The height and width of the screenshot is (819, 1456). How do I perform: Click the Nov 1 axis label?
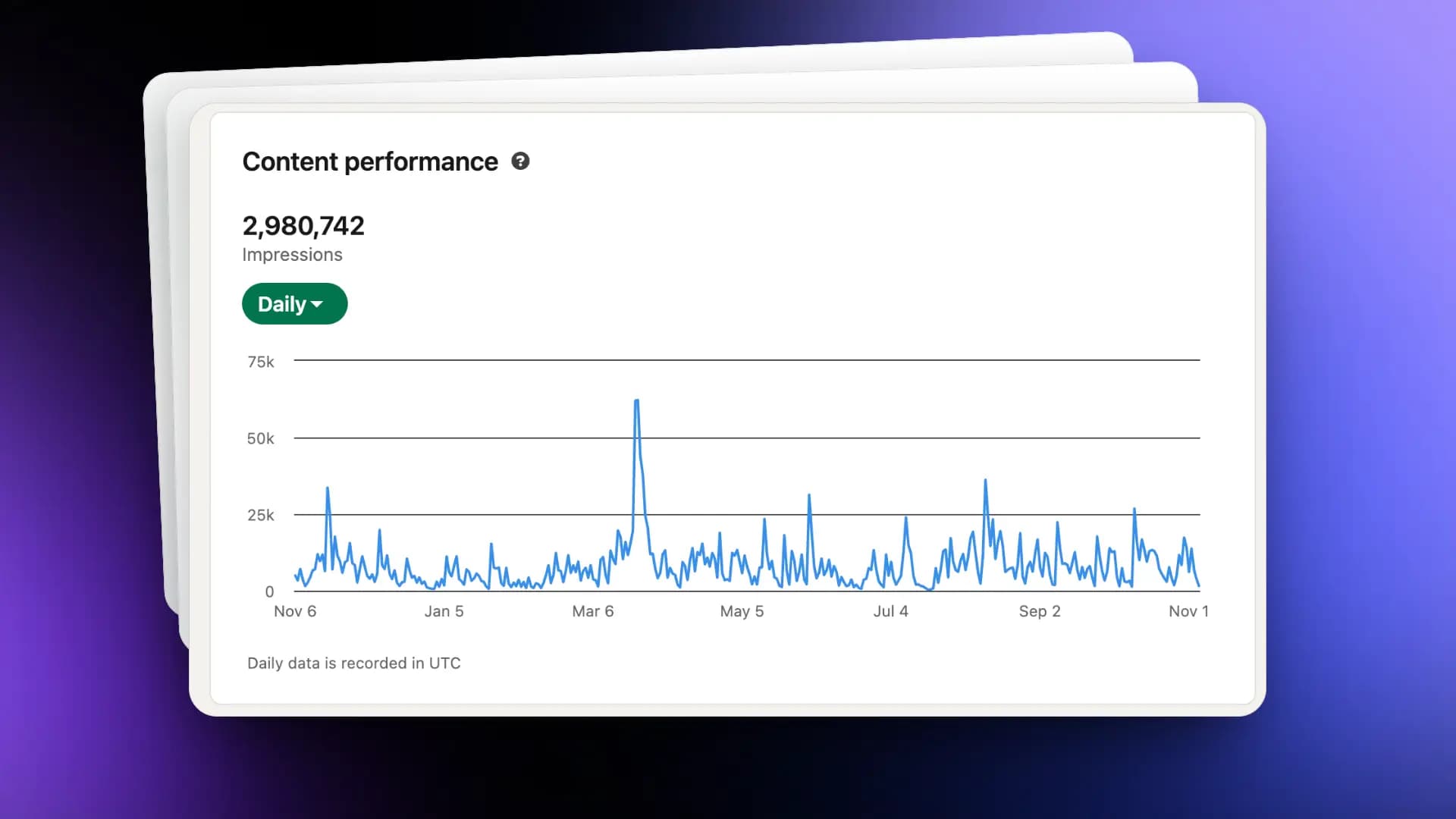tap(1188, 611)
